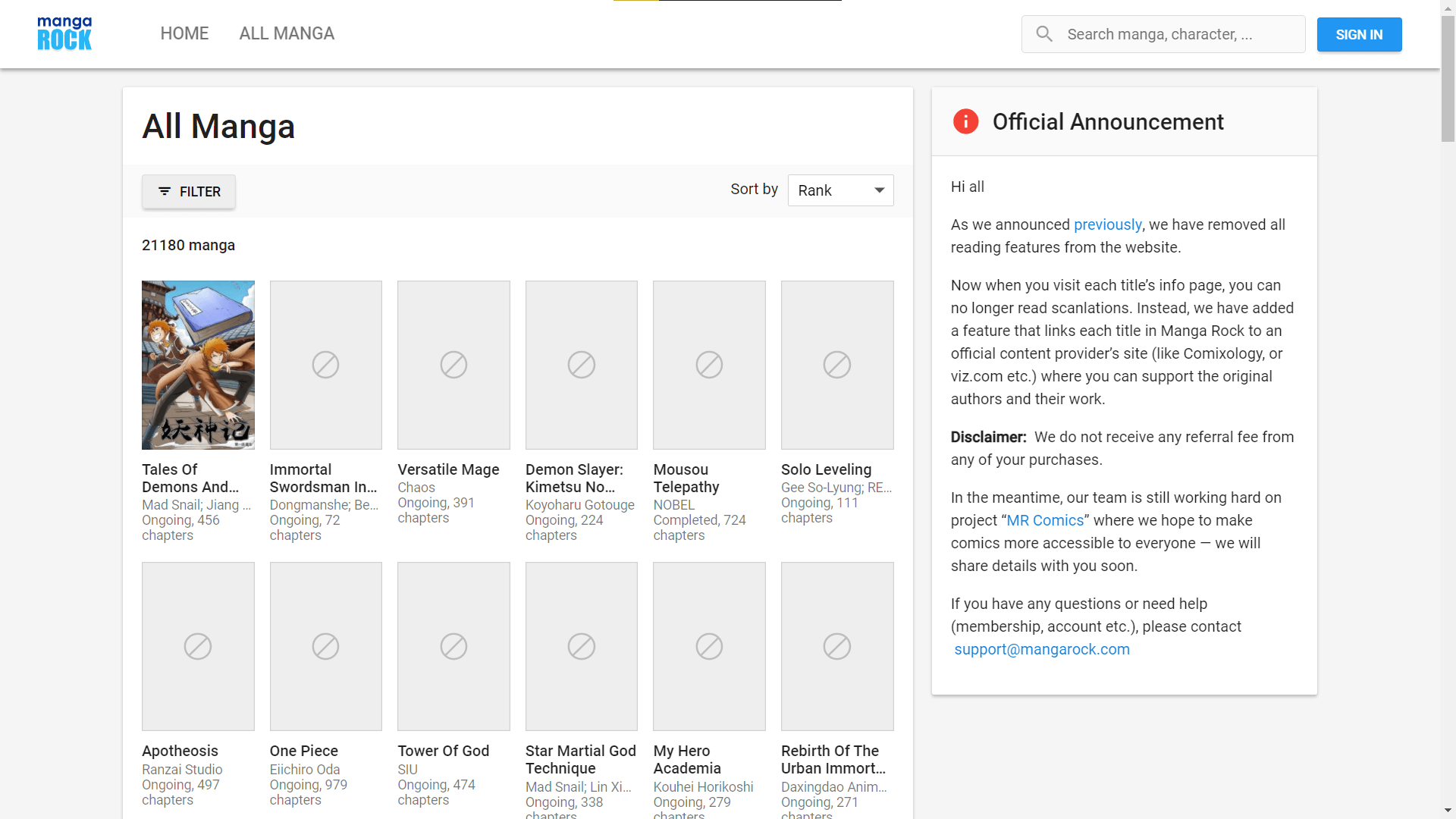
Task: Click the Solo Leveling title
Action: [x=826, y=469]
